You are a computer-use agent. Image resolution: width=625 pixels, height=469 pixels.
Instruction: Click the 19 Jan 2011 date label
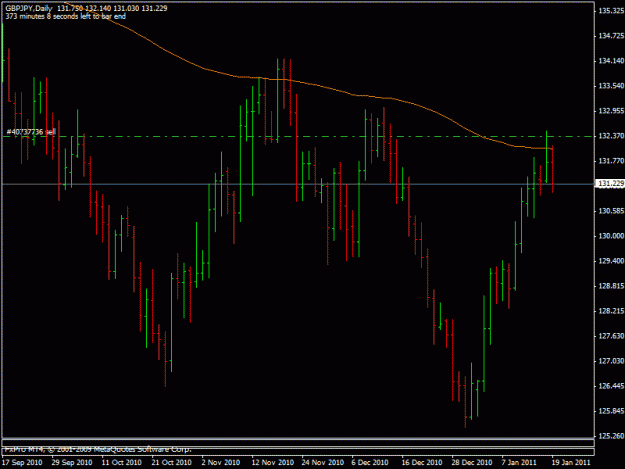pyautogui.click(x=571, y=462)
